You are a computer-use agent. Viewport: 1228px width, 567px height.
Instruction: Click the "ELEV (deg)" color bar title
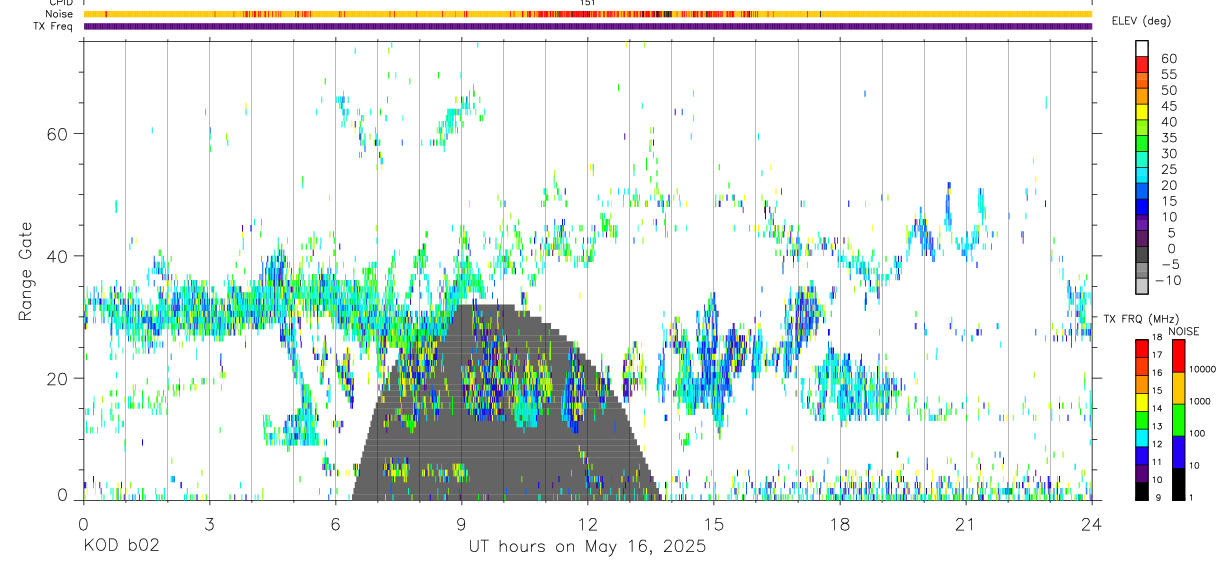coord(1141,20)
